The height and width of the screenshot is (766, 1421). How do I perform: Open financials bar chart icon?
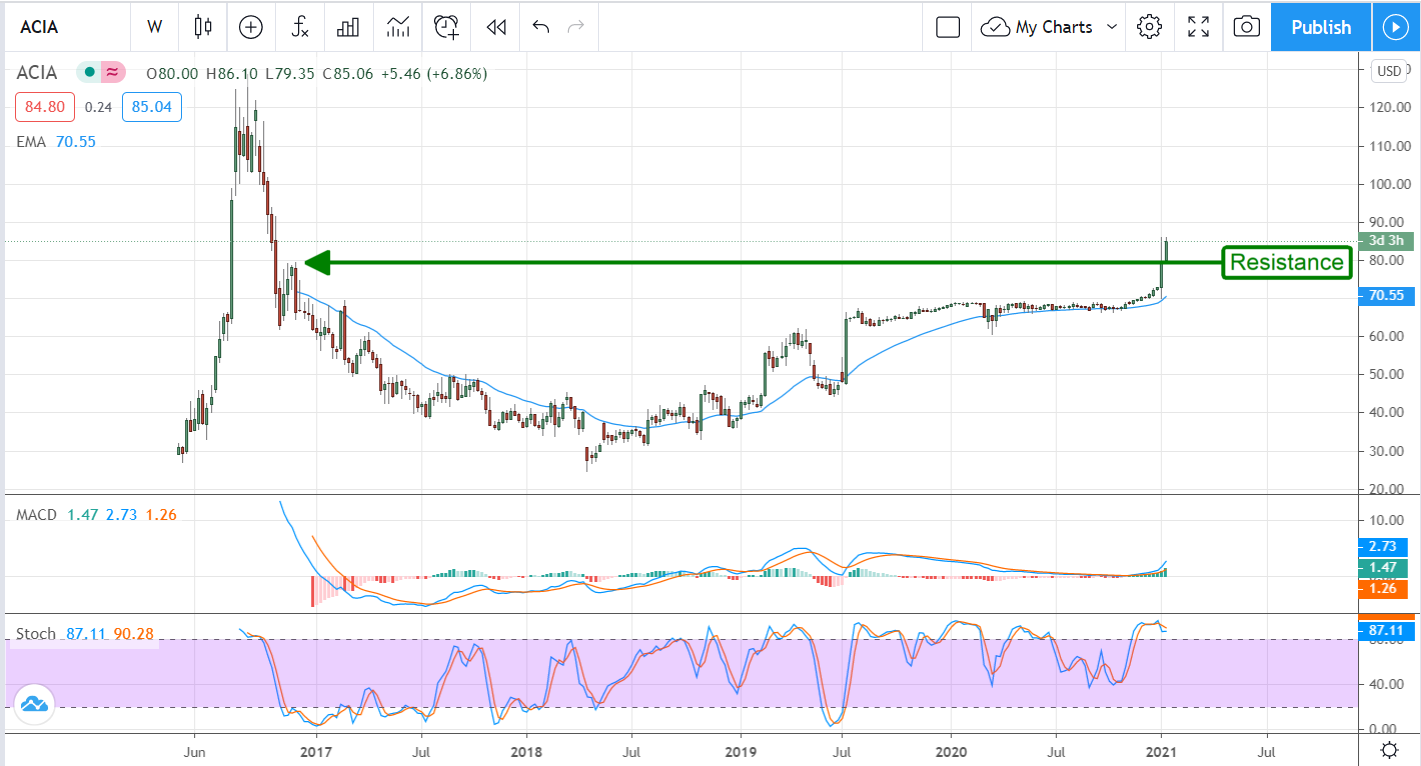(348, 27)
